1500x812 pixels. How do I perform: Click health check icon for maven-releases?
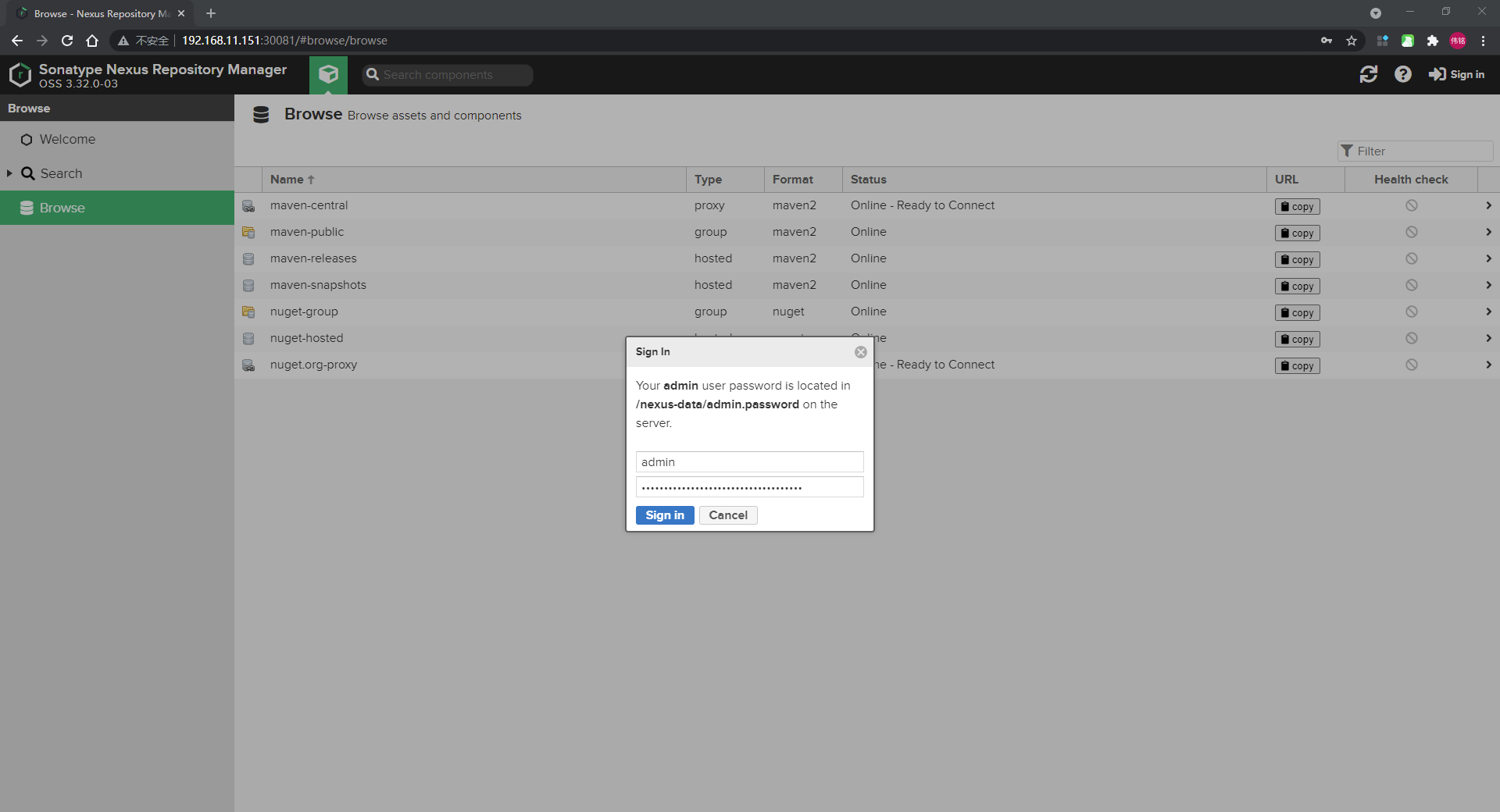pyautogui.click(x=1411, y=258)
